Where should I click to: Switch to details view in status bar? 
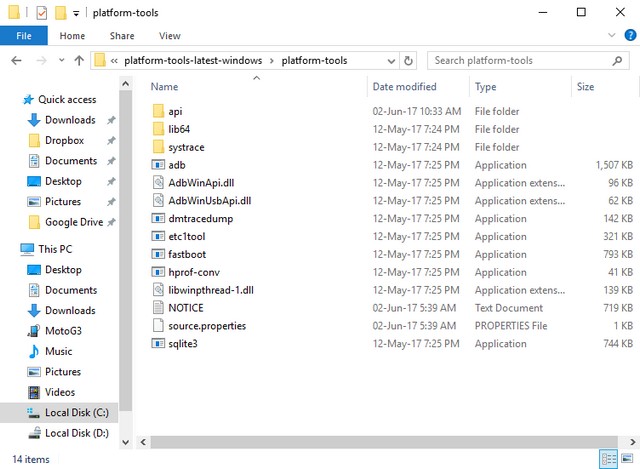609,459
